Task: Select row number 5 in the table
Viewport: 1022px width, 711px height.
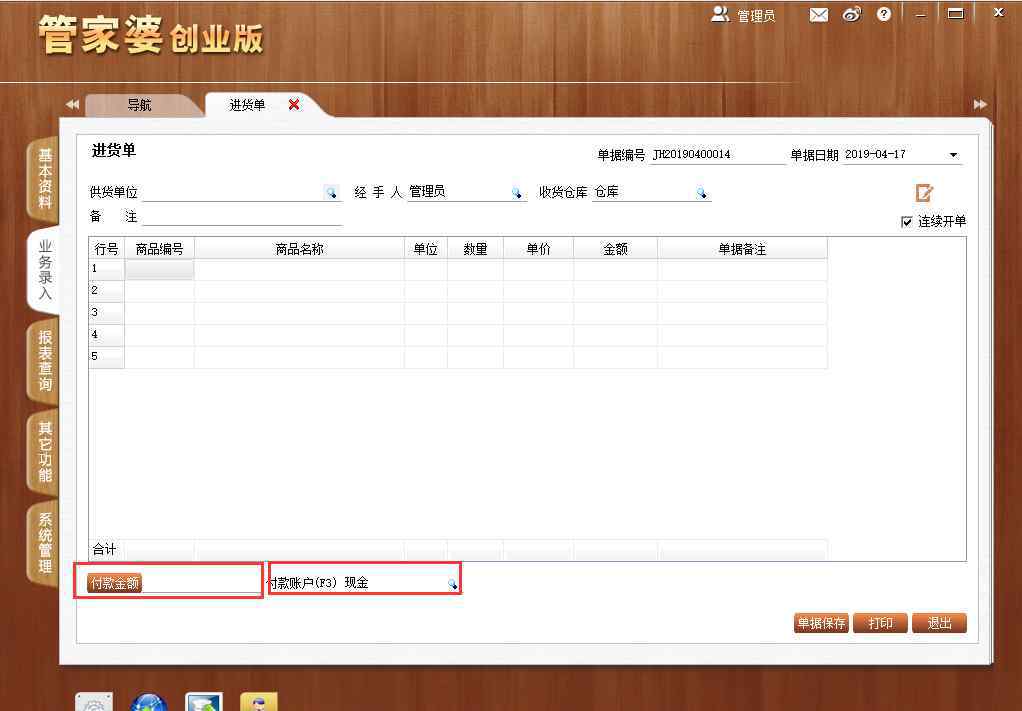Action: (106, 358)
